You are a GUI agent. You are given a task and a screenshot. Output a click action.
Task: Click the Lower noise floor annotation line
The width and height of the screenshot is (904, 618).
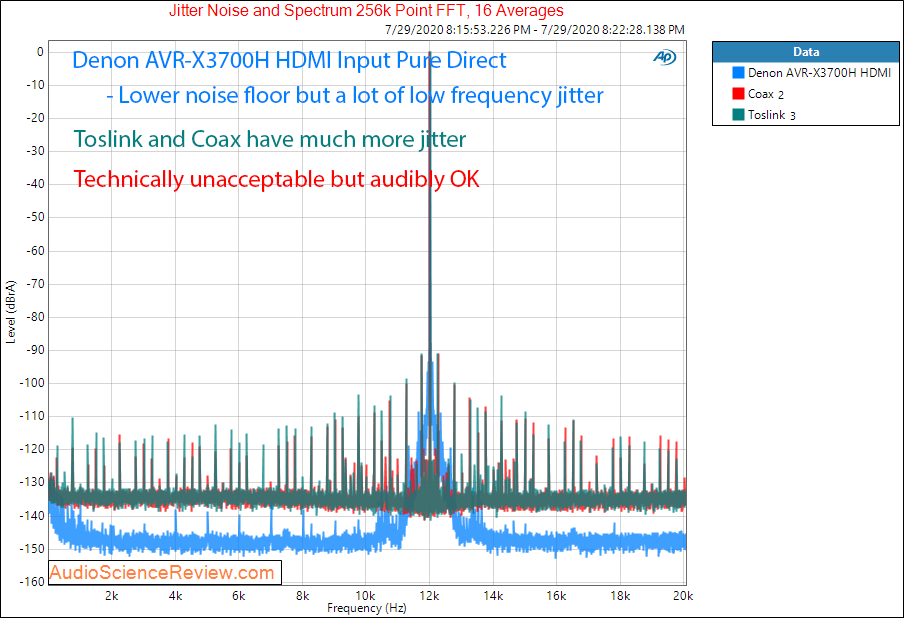click(x=355, y=96)
